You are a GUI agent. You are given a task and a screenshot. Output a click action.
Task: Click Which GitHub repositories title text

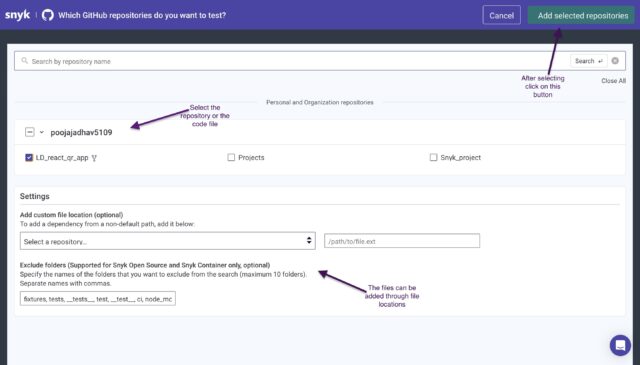click(x=142, y=16)
